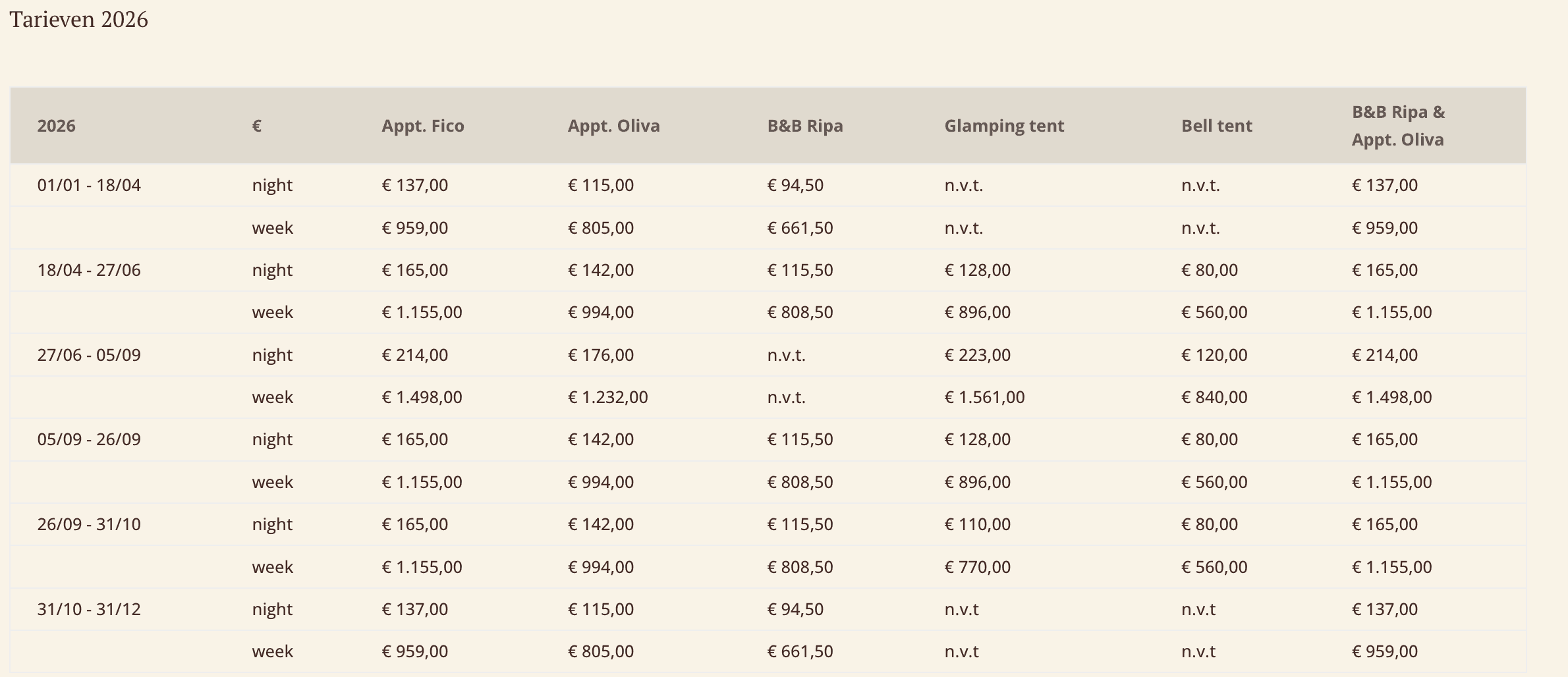The width and height of the screenshot is (1568, 677).
Task: Click the € 1.232,00 Appt. Oliva week price
Action: [607, 397]
